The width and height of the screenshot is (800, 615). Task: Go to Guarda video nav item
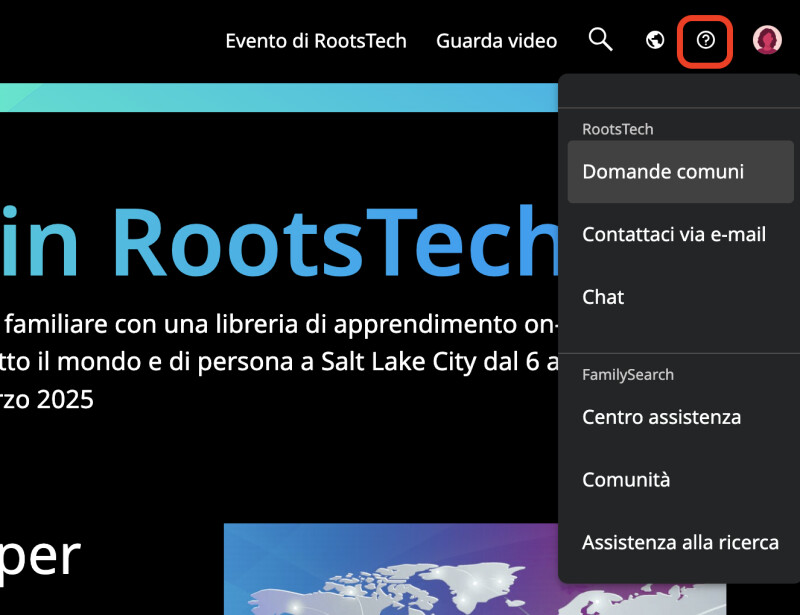(x=496, y=41)
